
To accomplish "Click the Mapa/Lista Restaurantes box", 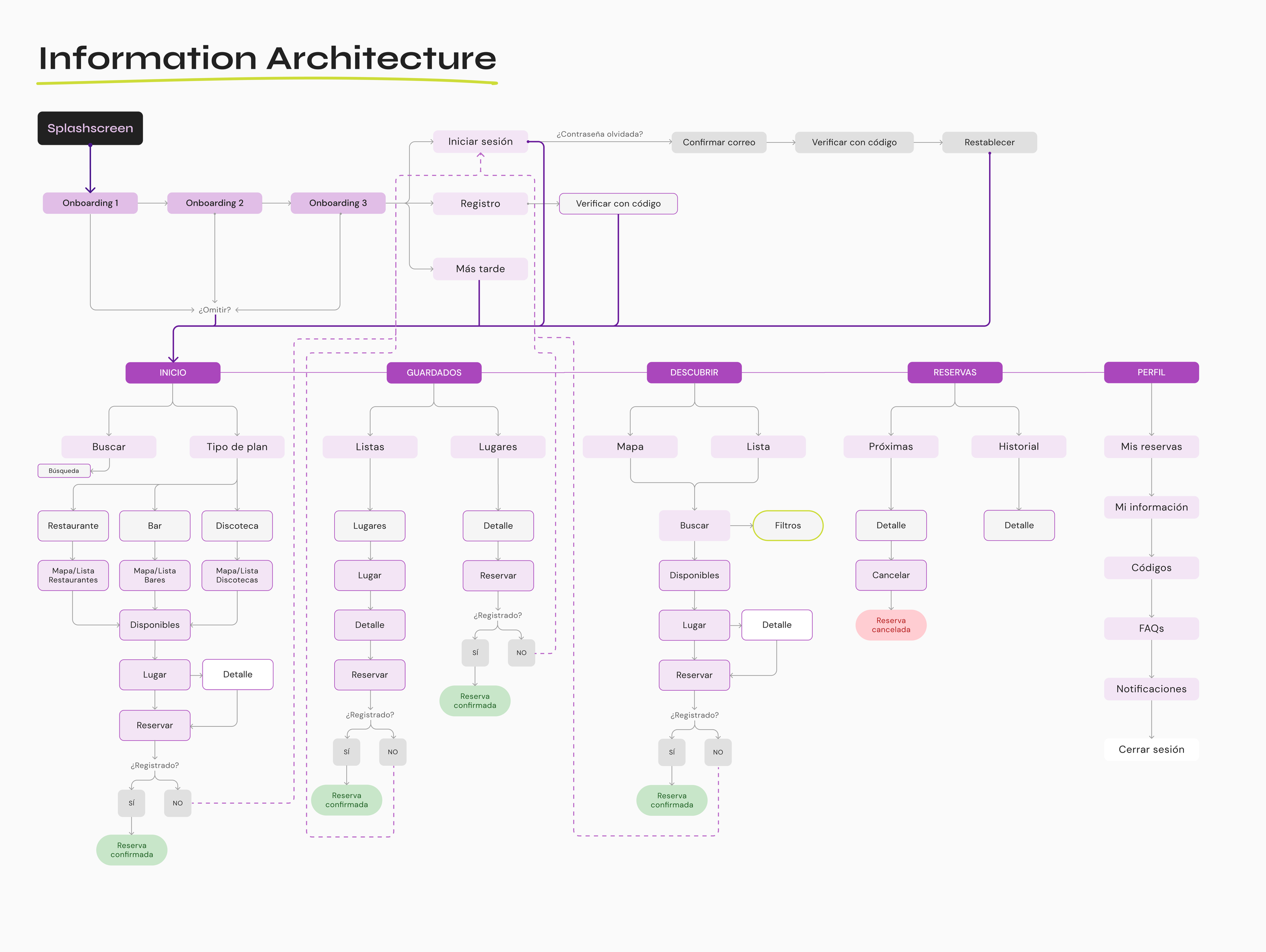I will 73,575.
